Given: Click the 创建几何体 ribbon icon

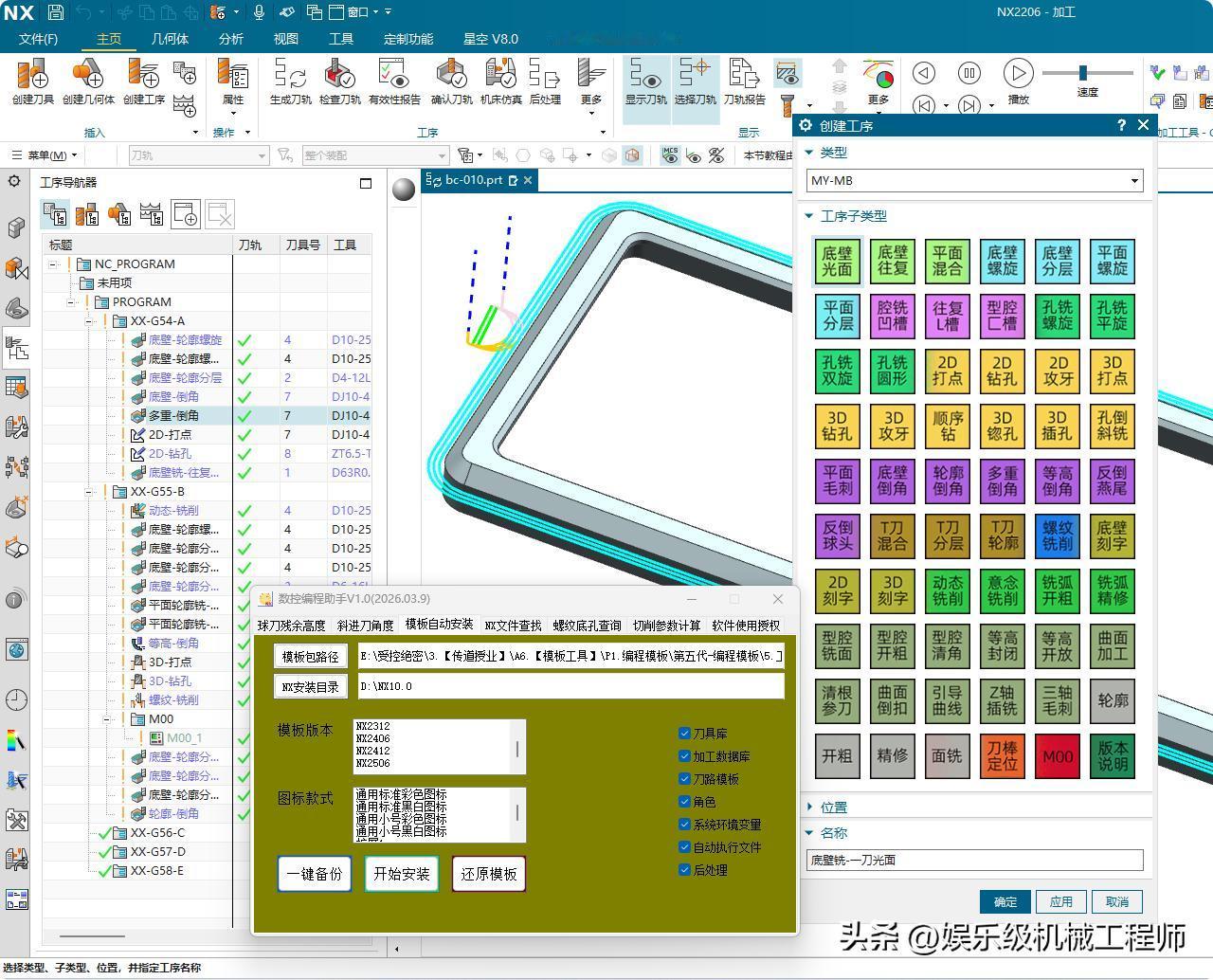Looking at the screenshot, I should [88, 81].
